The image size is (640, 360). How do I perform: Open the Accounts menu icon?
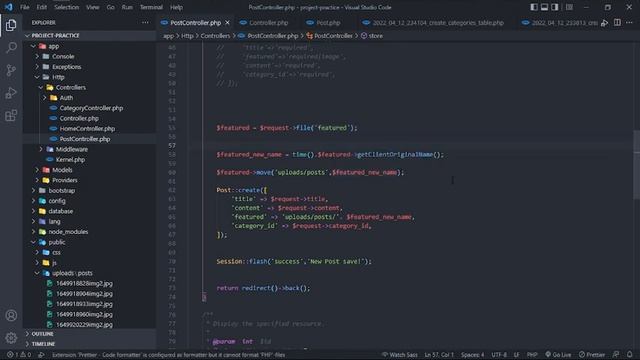point(11,316)
